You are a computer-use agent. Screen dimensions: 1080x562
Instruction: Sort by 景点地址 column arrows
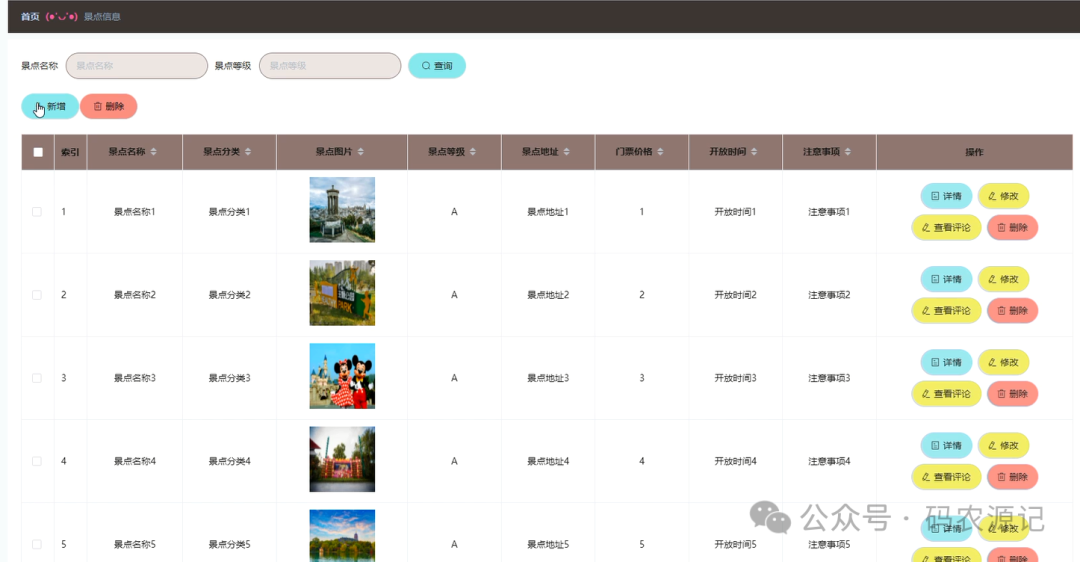pos(567,152)
